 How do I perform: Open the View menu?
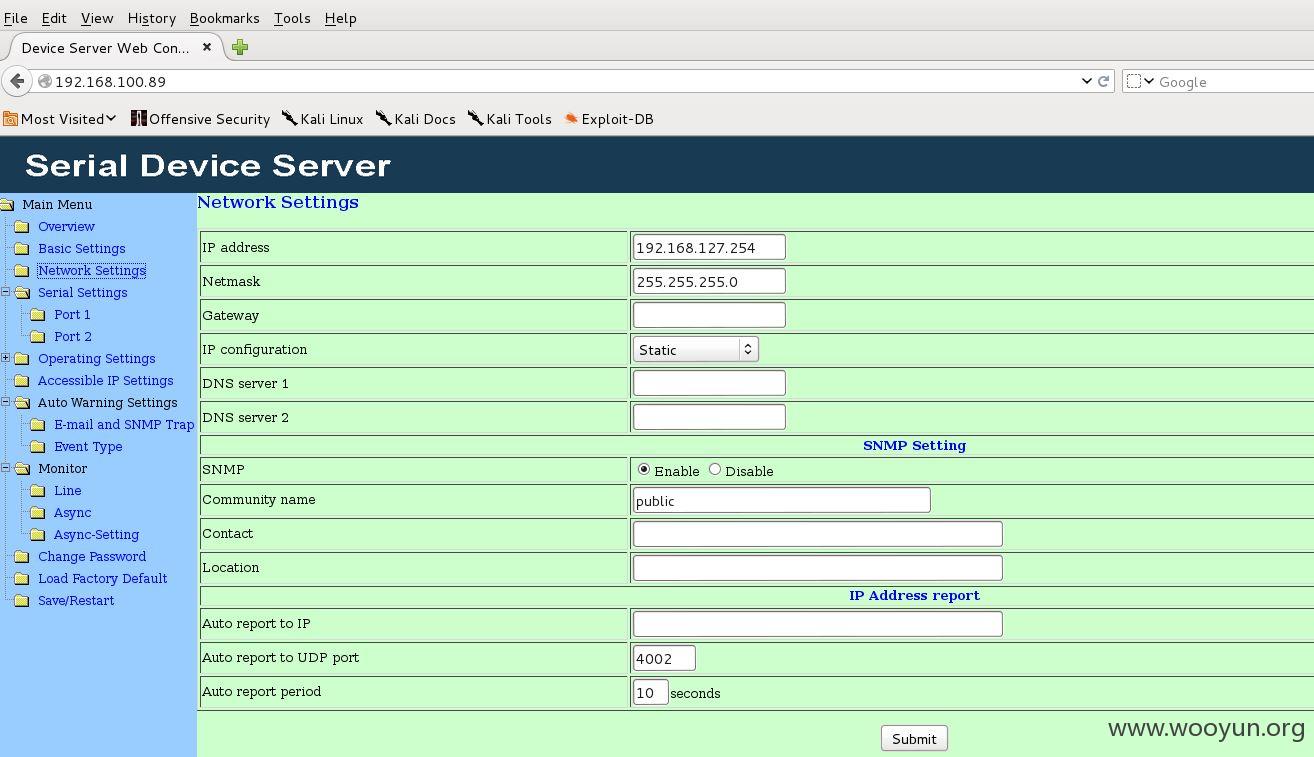coord(97,18)
